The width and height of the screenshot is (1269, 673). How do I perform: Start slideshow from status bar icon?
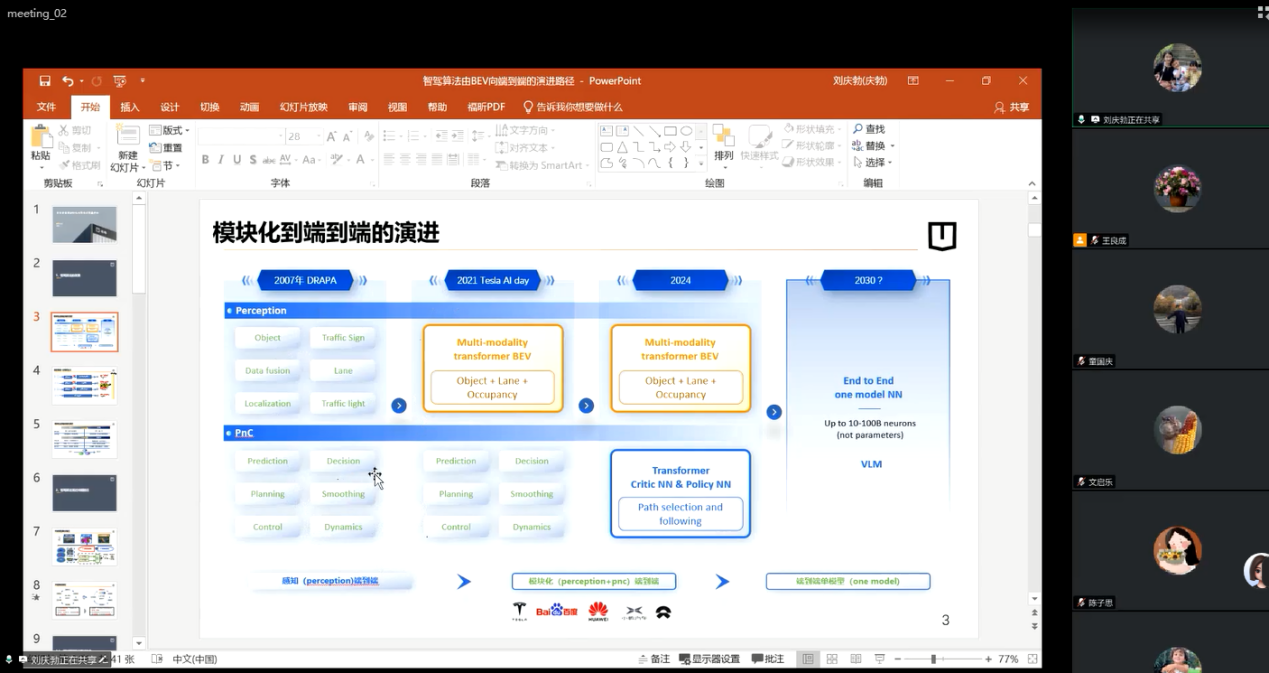879,659
